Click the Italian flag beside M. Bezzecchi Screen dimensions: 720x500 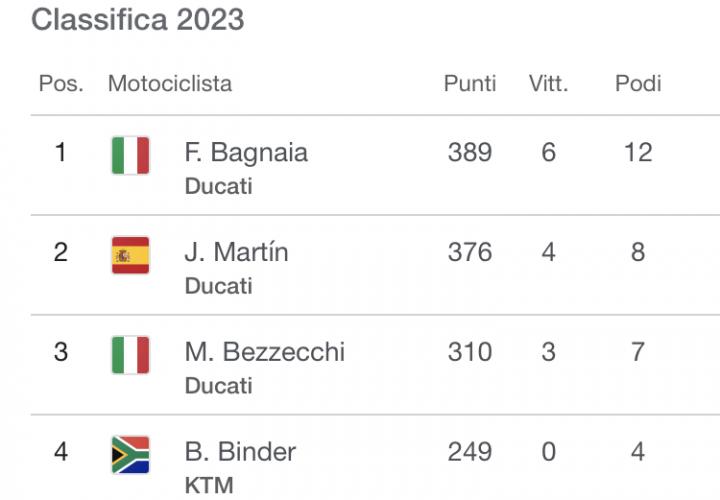click(130, 355)
